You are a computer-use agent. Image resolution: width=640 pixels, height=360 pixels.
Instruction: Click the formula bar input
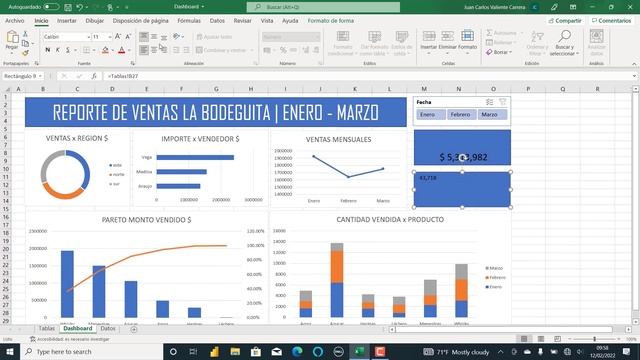[x=367, y=76]
